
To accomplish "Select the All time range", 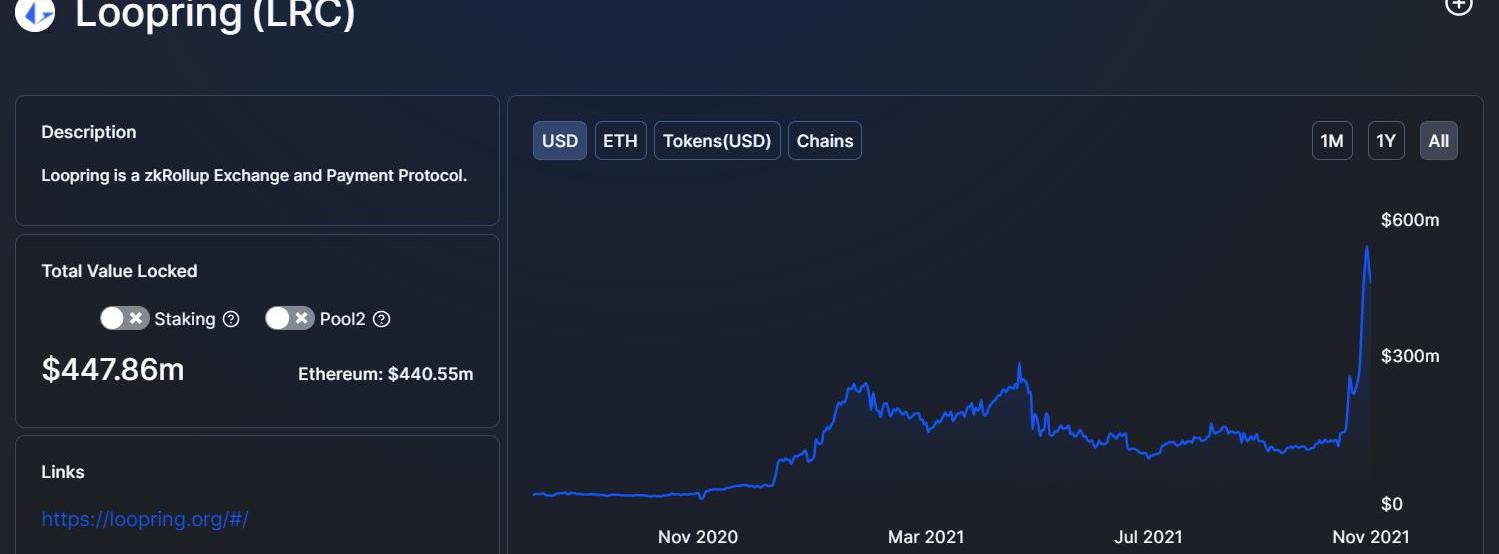I will pyautogui.click(x=1439, y=141).
